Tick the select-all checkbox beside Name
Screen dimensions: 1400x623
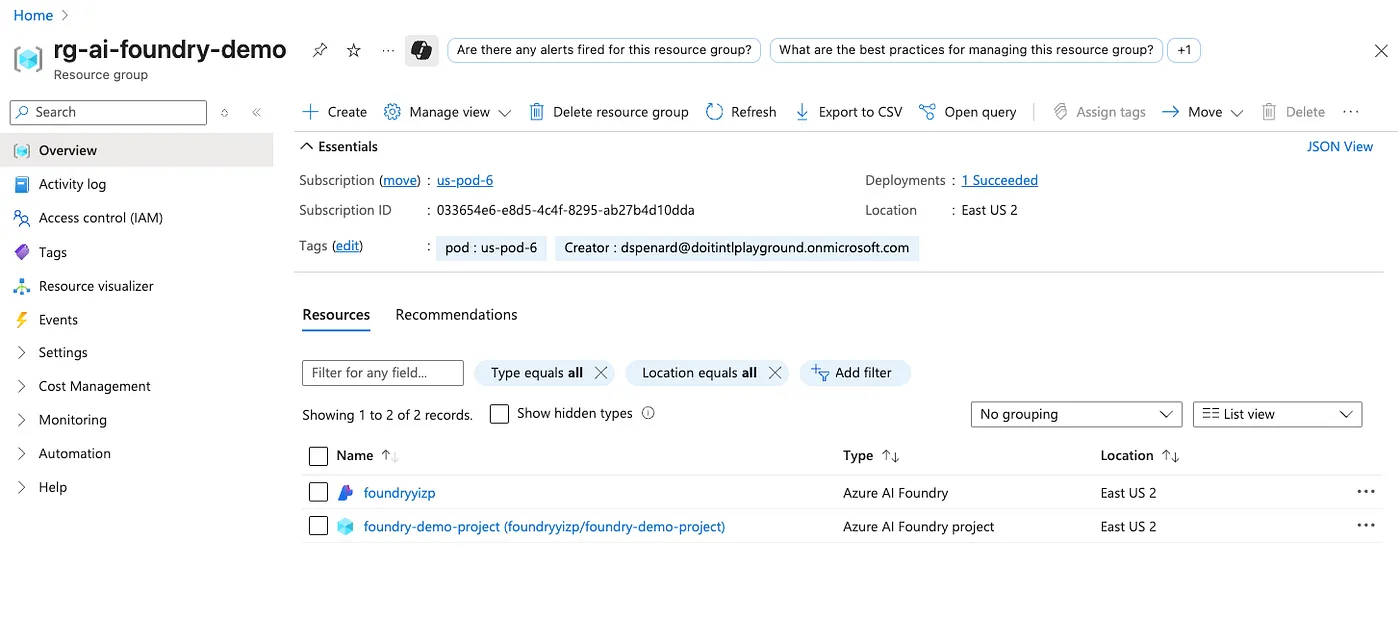pyautogui.click(x=319, y=456)
